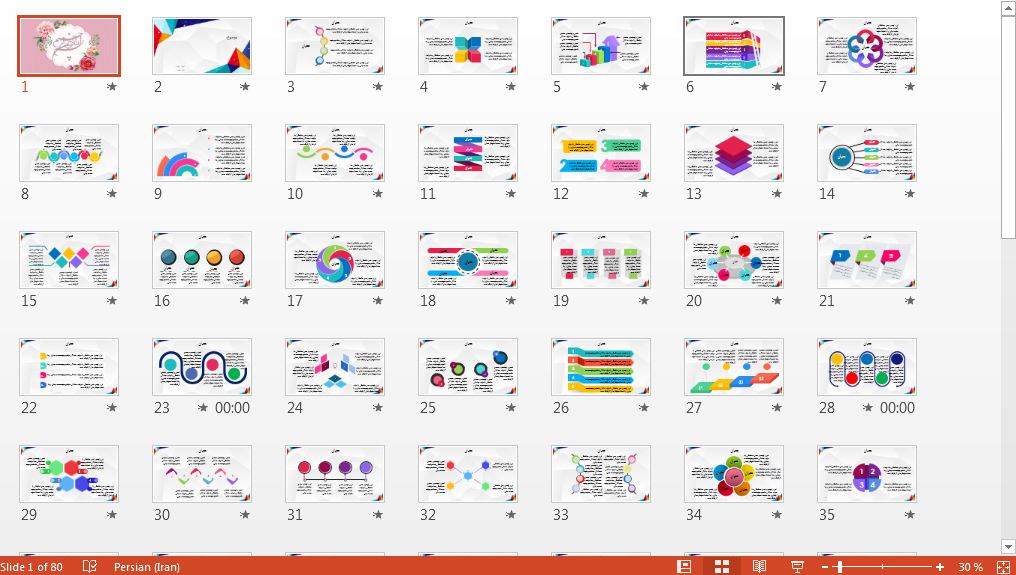Select slide 34 thumbnail
The image size is (1016, 575).
tap(733, 474)
